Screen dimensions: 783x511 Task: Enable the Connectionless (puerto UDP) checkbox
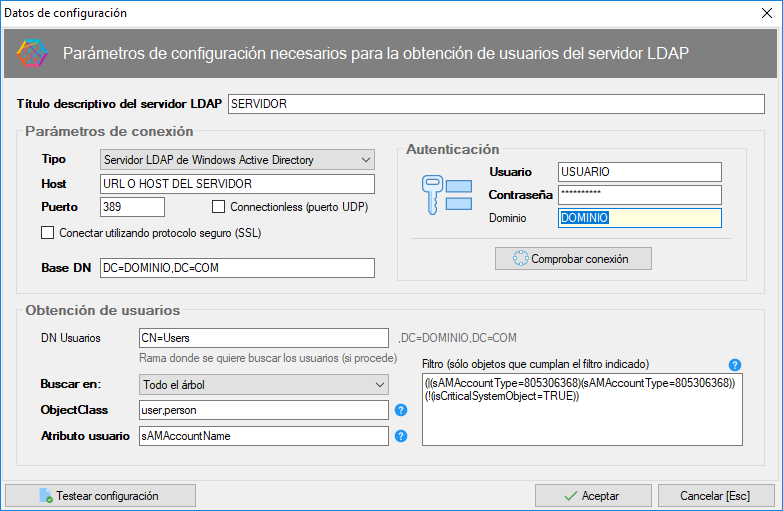point(219,207)
